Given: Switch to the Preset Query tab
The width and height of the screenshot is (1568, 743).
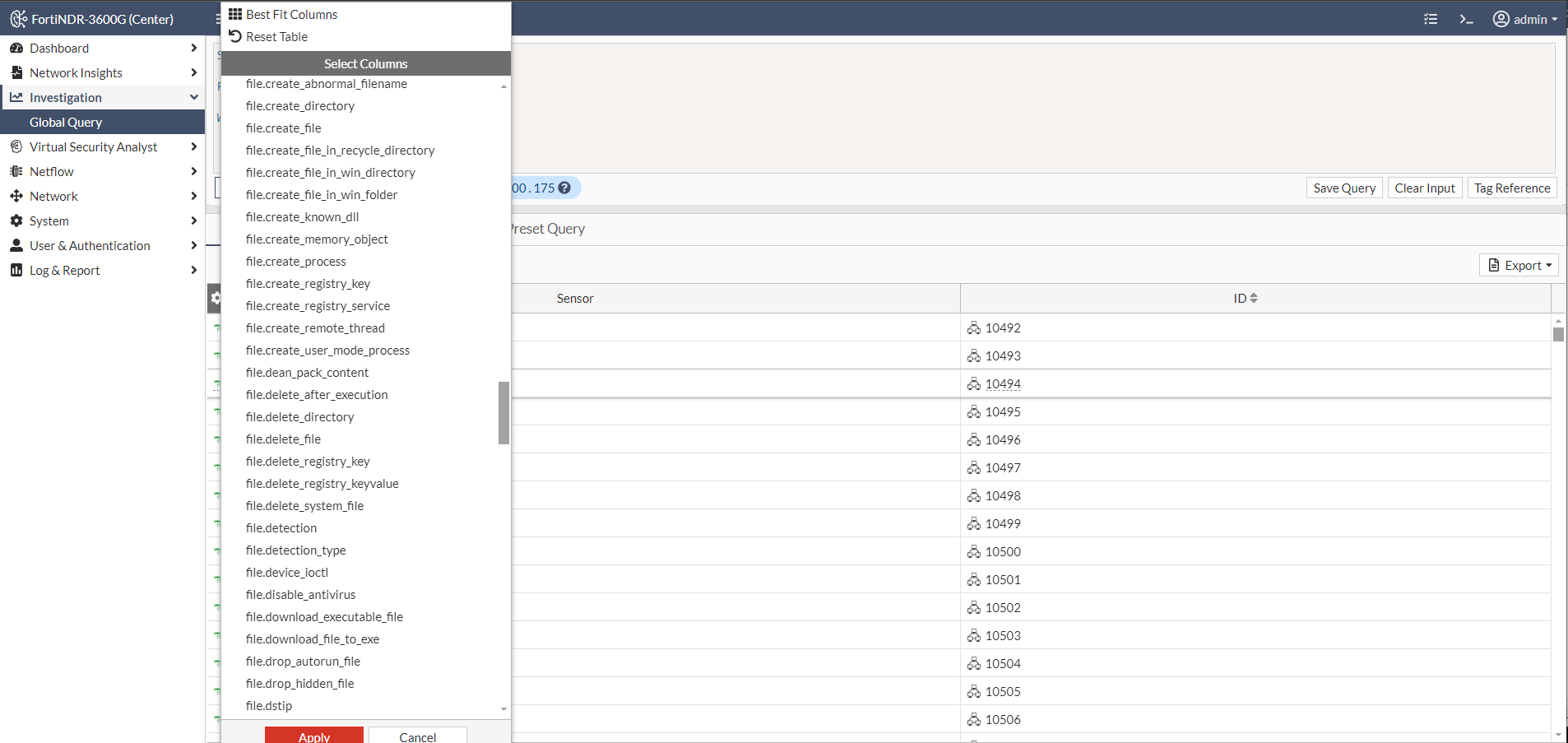Looking at the screenshot, I should point(546,229).
